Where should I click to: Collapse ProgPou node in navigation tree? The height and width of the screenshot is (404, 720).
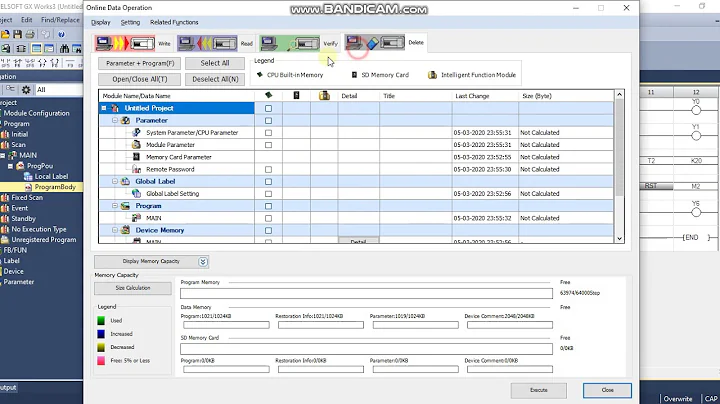click(11, 166)
